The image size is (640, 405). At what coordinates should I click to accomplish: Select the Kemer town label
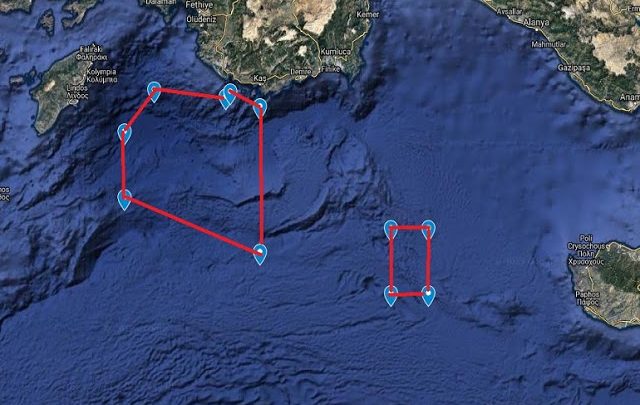[x=368, y=14]
